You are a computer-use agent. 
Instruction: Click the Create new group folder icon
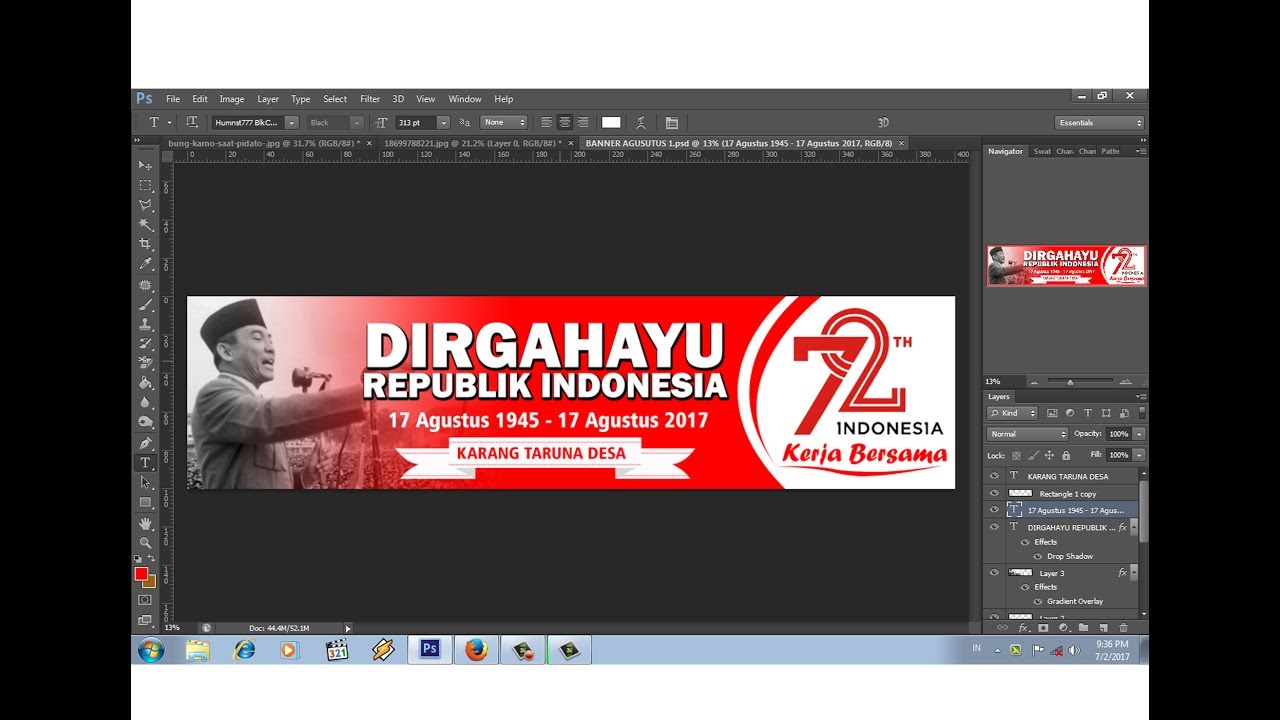(1083, 628)
